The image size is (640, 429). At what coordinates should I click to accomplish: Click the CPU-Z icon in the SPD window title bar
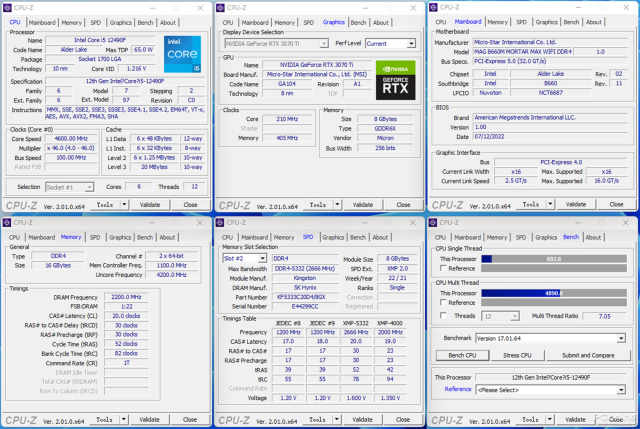coord(220,222)
